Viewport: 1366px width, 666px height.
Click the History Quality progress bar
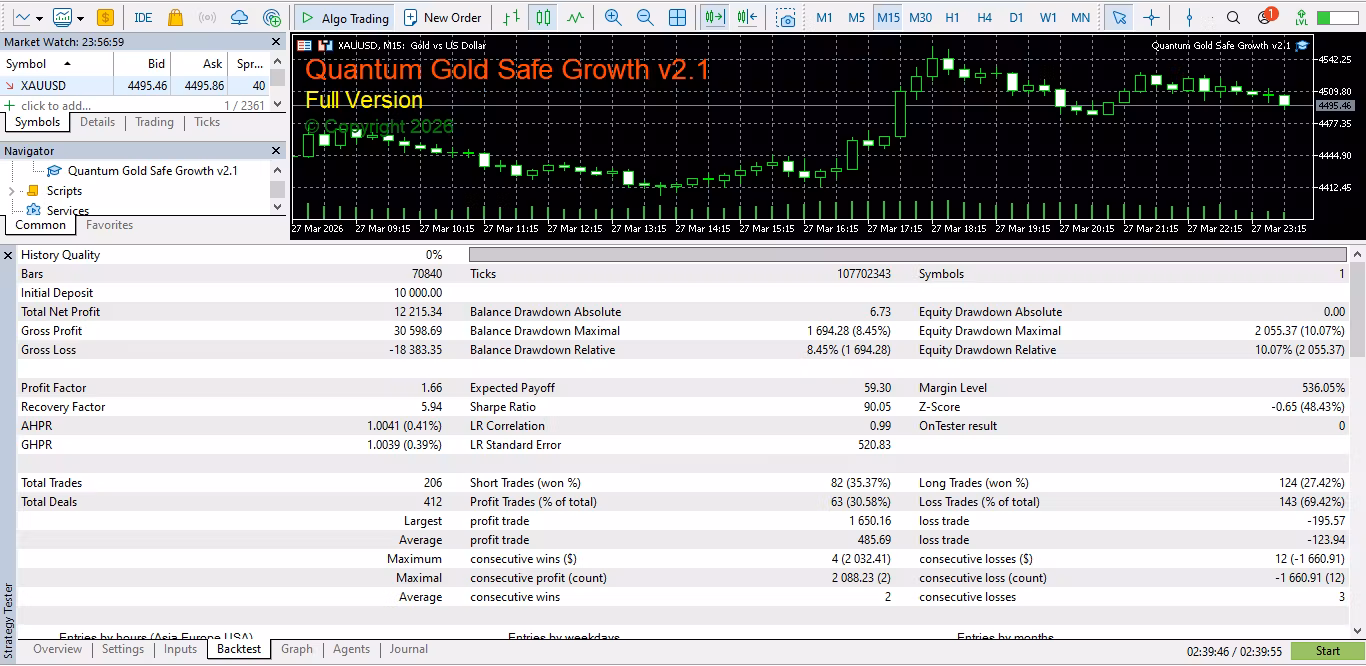(x=908, y=255)
